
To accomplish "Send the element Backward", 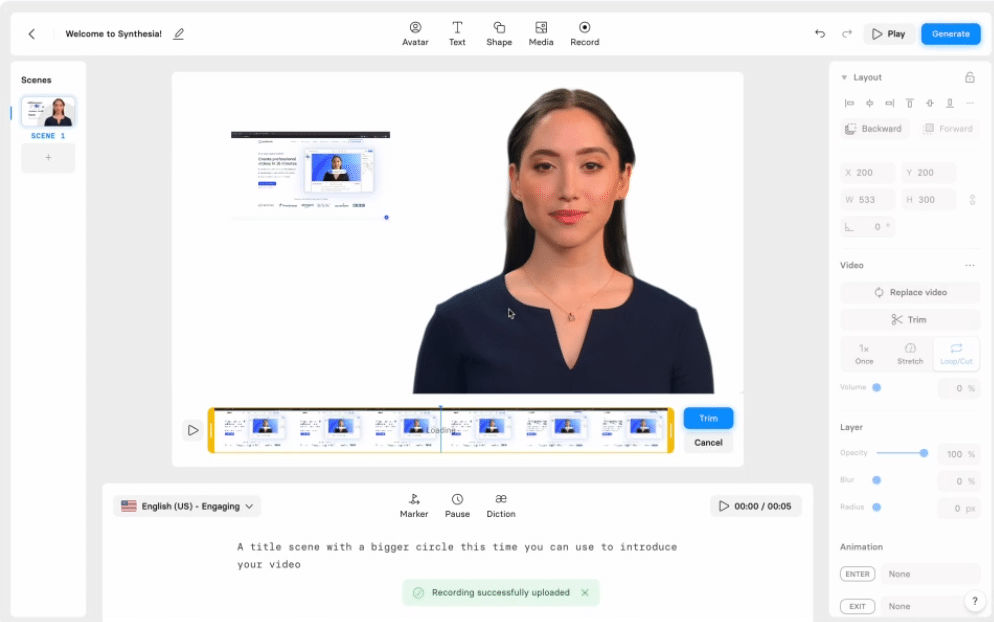I will [874, 129].
